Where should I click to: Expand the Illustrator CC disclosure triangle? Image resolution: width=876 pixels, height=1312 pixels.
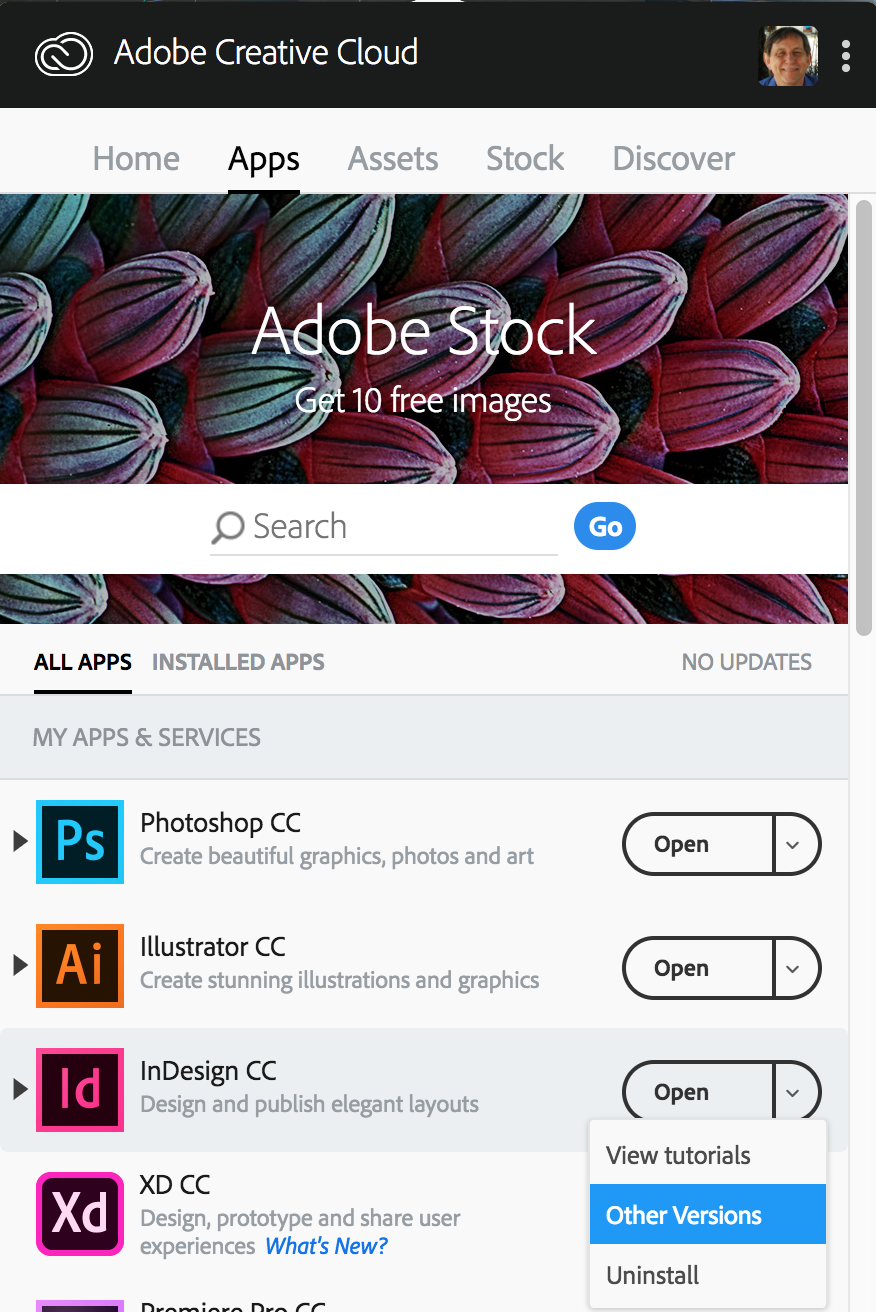[x=19, y=966]
